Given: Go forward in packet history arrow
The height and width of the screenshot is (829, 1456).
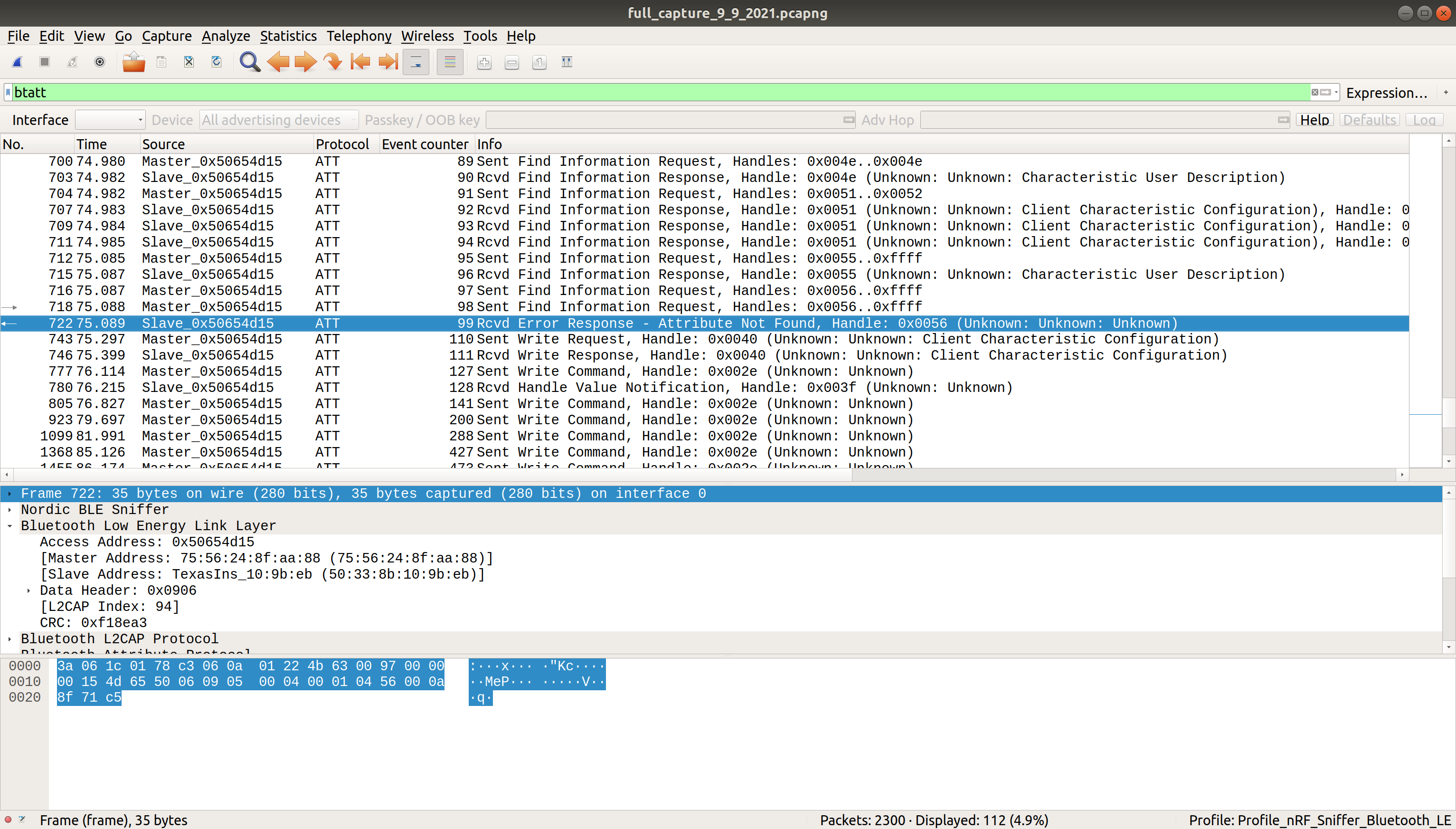Looking at the screenshot, I should point(305,62).
